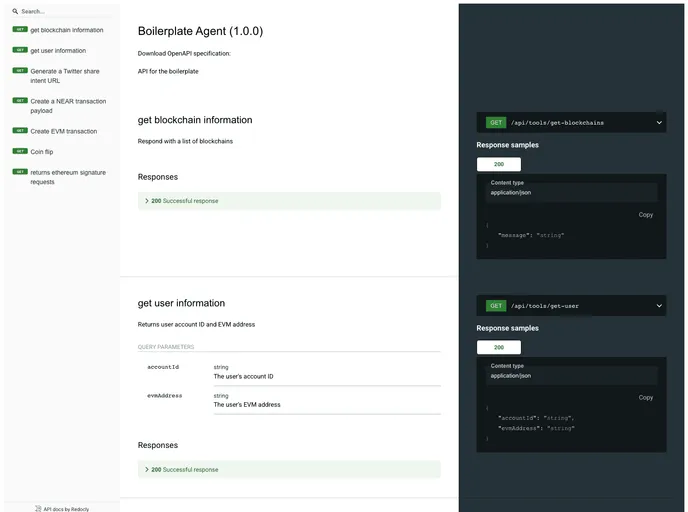Click the 'accountId' query parameter name
This screenshot has height=512, width=688.
point(163,367)
